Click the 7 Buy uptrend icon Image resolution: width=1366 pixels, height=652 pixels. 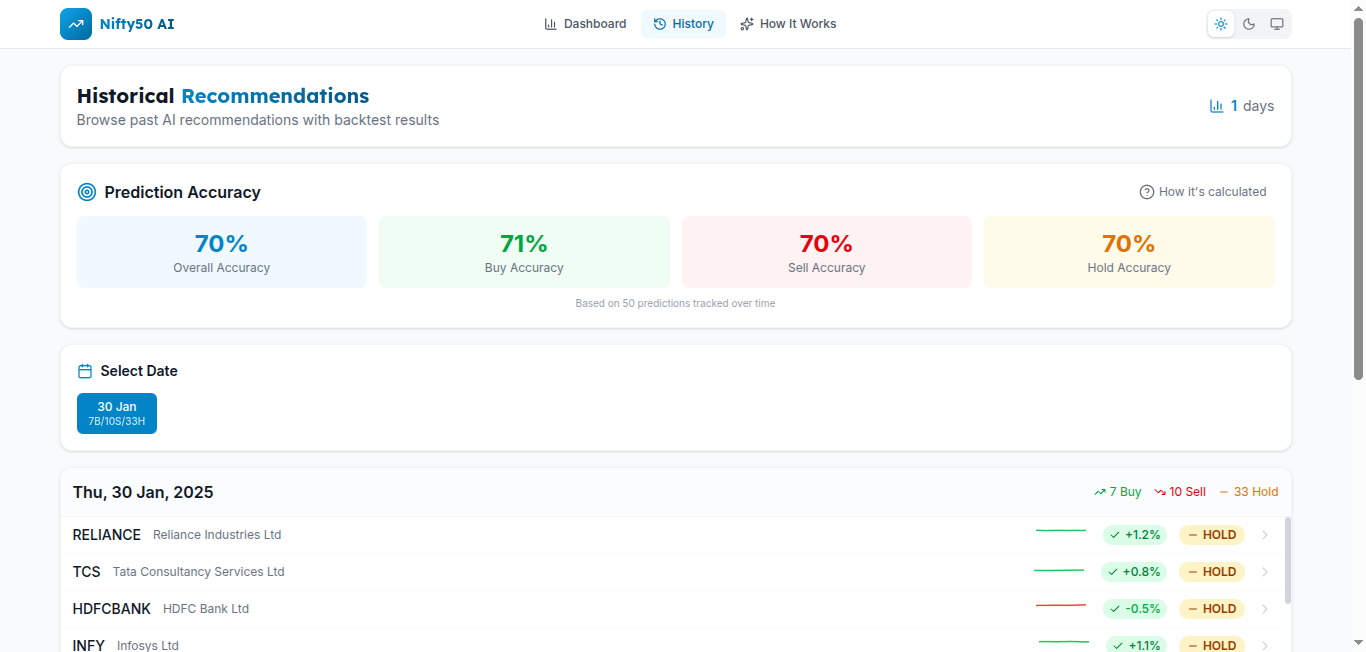pyautogui.click(x=1100, y=492)
